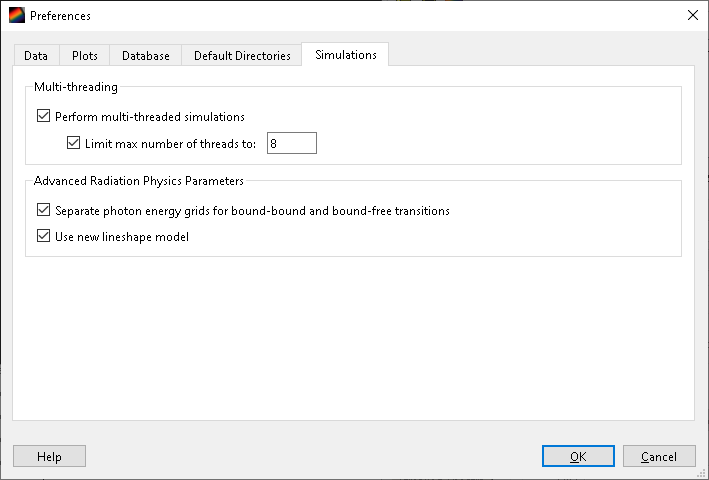Click the Simulations tab

click(x=345, y=55)
